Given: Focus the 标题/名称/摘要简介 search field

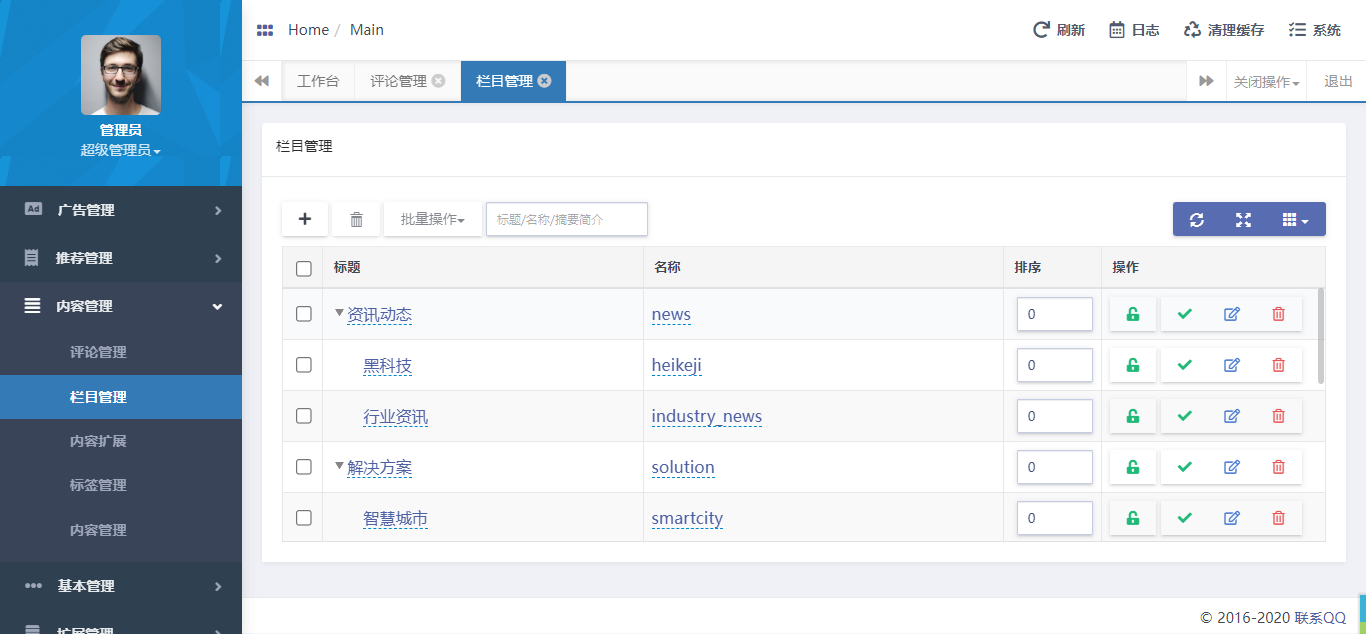Looking at the screenshot, I should point(566,219).
